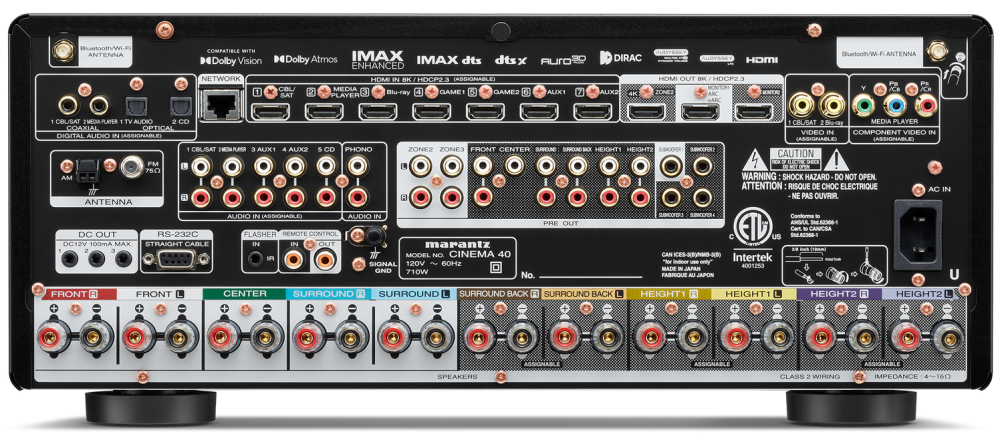The width and height of the screenshot is (1000, 438).
Task: Click the IMAX Enhanced logo
Action: tap(378, 59)
